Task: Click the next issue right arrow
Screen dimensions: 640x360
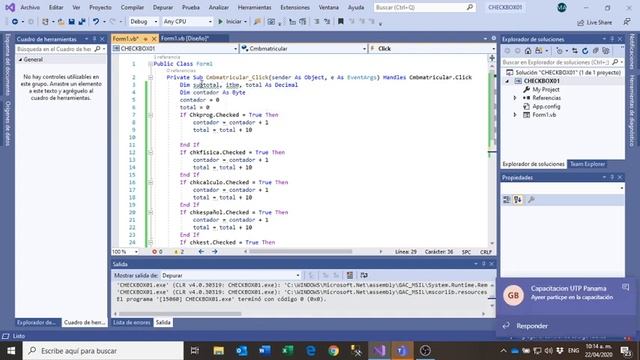Action: point(215,252)
